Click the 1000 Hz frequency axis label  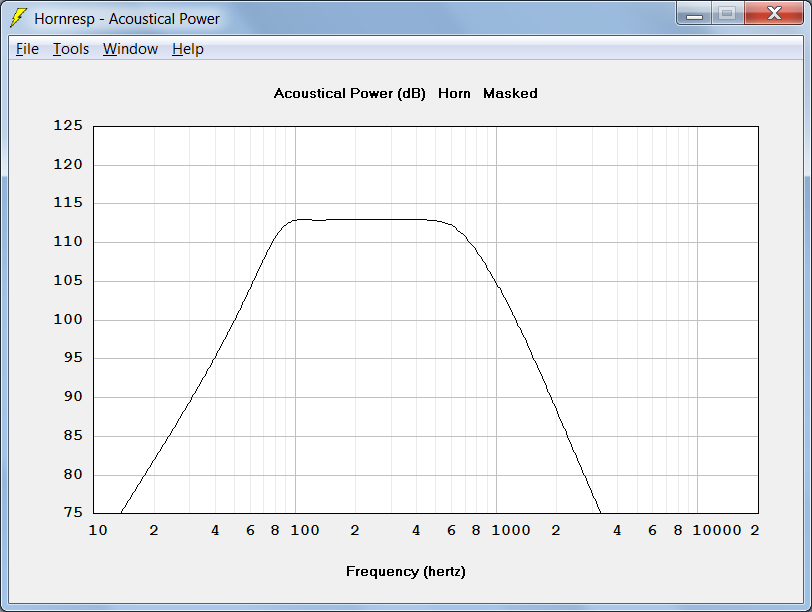[511, 530]
